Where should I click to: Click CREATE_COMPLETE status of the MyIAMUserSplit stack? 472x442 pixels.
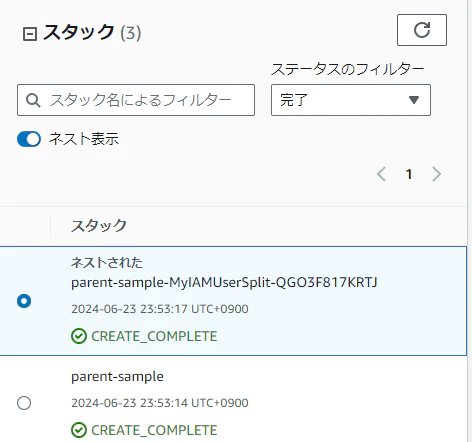coord(144,336)
